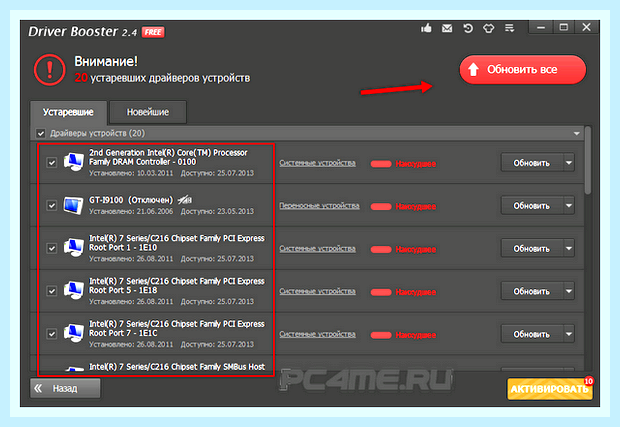Viewport: 620px width, 427px height.
Task: Click Обновить for GT-I9100 driver
Action: [x=532, y=206]
